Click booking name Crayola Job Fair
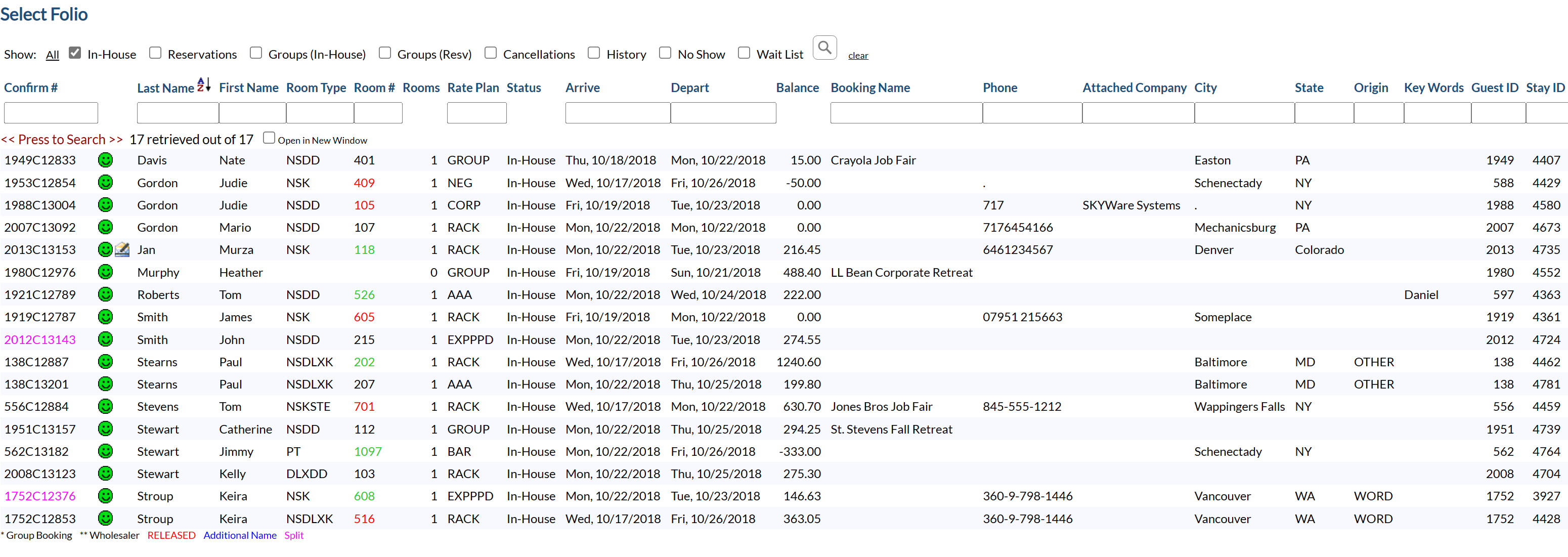1568x557 pixels. [x=873, y=160]
